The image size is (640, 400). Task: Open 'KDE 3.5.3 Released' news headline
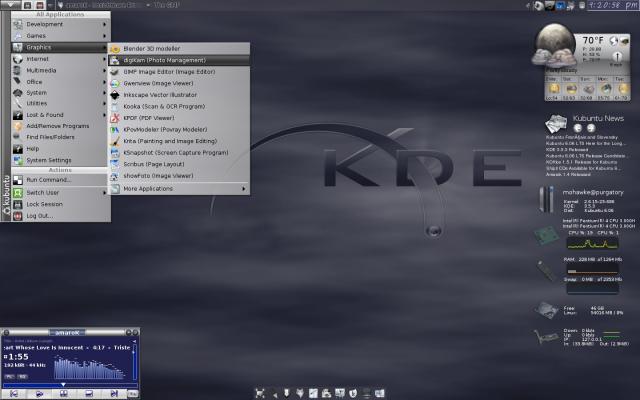(567, 150)
